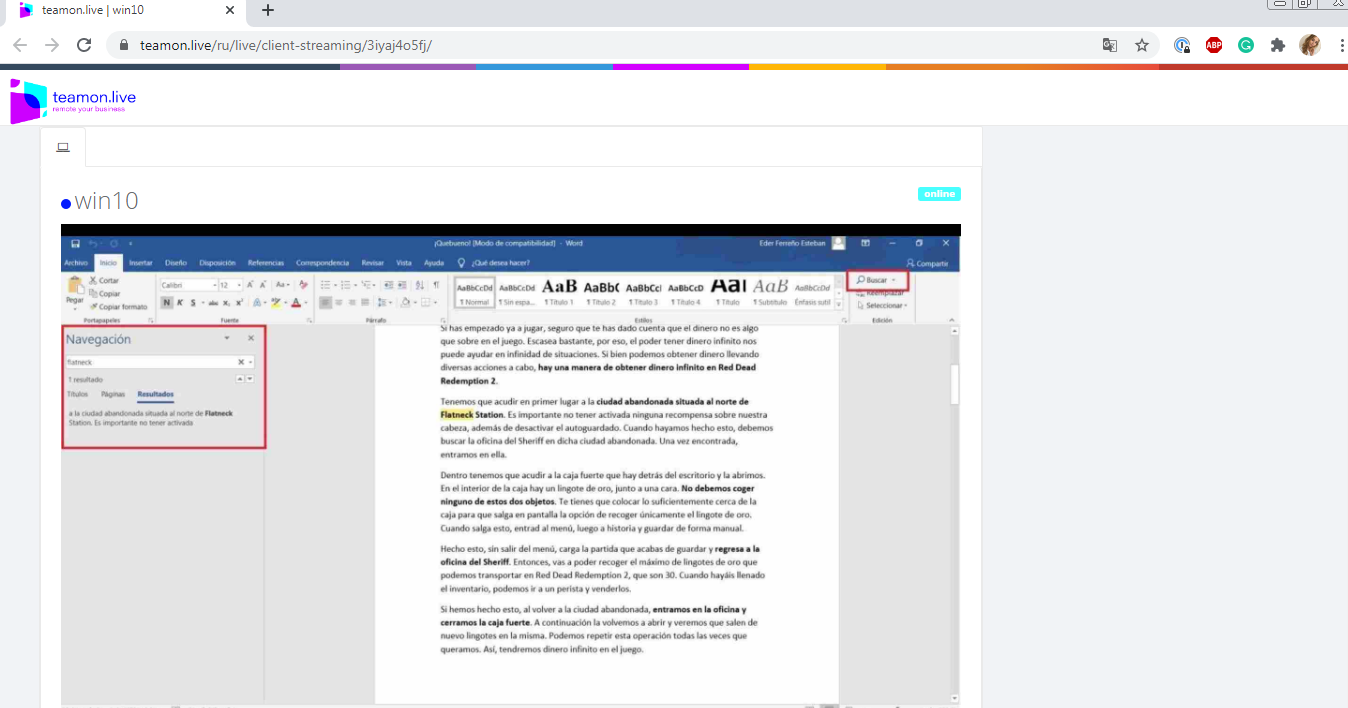This screenshot has width=1348, height=708.
Task: Apply superscript x² formatting
Action: tap(239, 302)
